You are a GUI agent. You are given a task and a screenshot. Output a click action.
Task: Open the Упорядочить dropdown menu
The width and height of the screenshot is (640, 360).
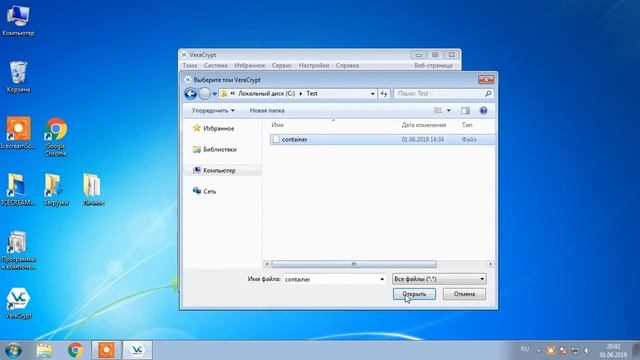click(213, 111)
